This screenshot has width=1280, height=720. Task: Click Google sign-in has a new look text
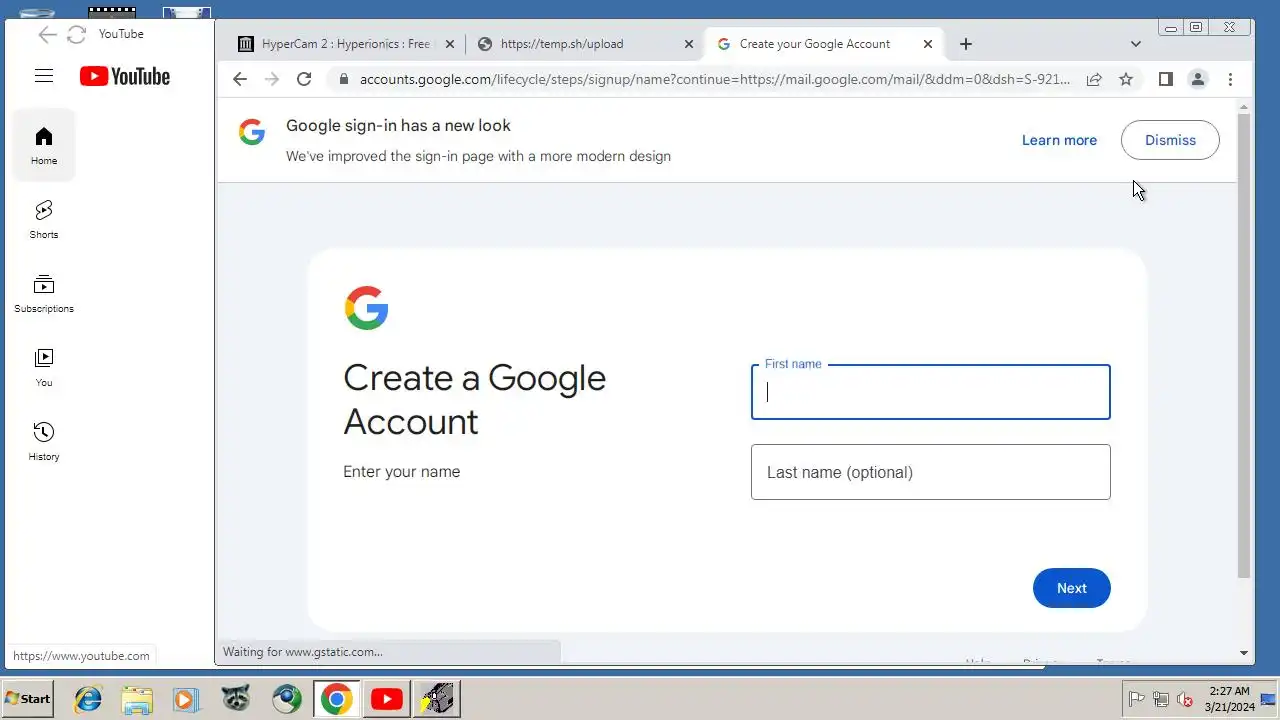tap(398, 125)
